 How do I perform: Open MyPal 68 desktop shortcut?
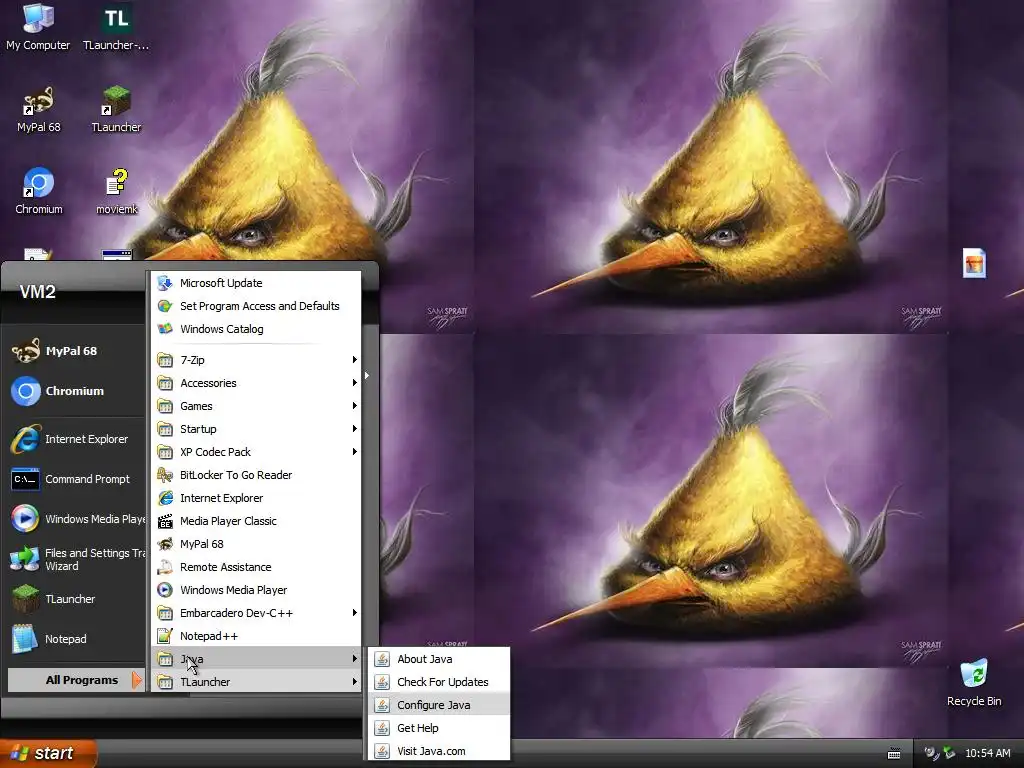[x=39, y=110]
